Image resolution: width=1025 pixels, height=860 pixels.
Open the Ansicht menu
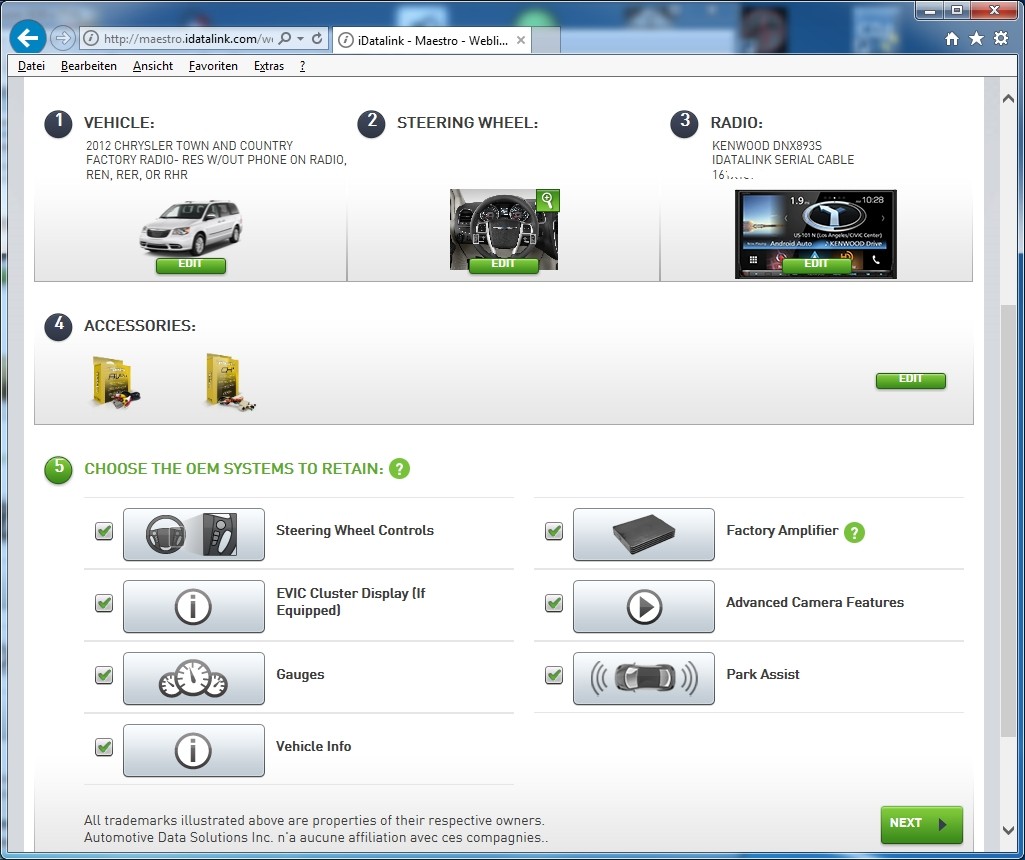[153, 66]
